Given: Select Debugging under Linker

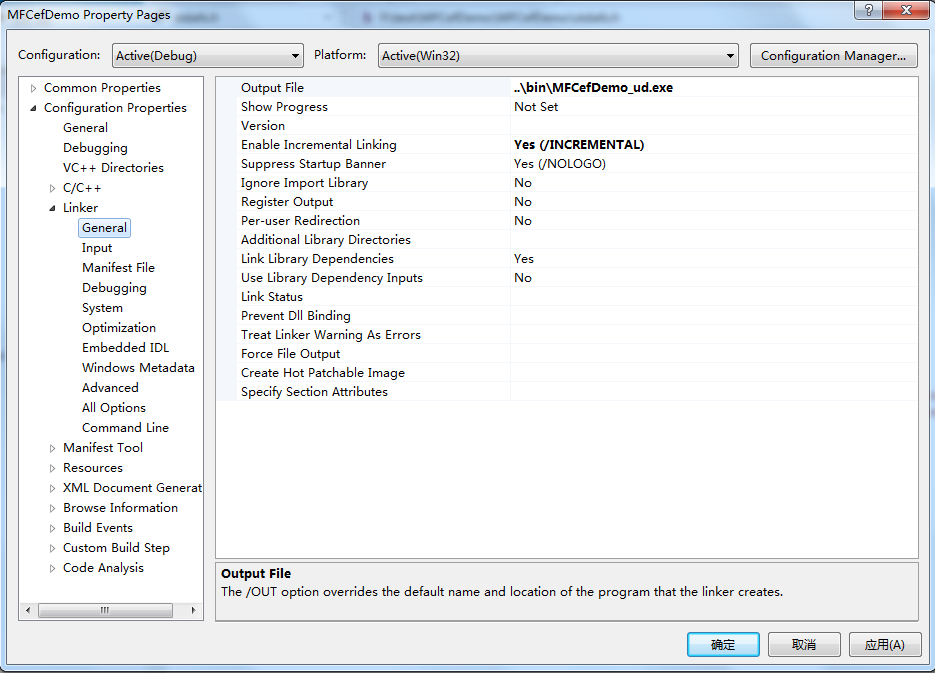Looking at the screenshot, I should pos(114,287).
